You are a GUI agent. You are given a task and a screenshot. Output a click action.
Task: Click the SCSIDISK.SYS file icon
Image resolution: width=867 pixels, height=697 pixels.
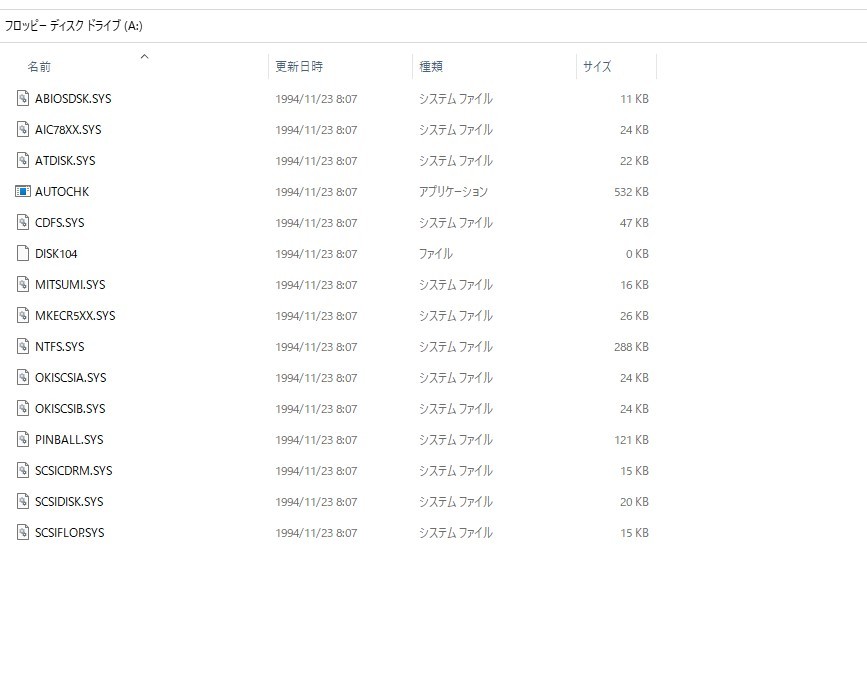[23, 501]
